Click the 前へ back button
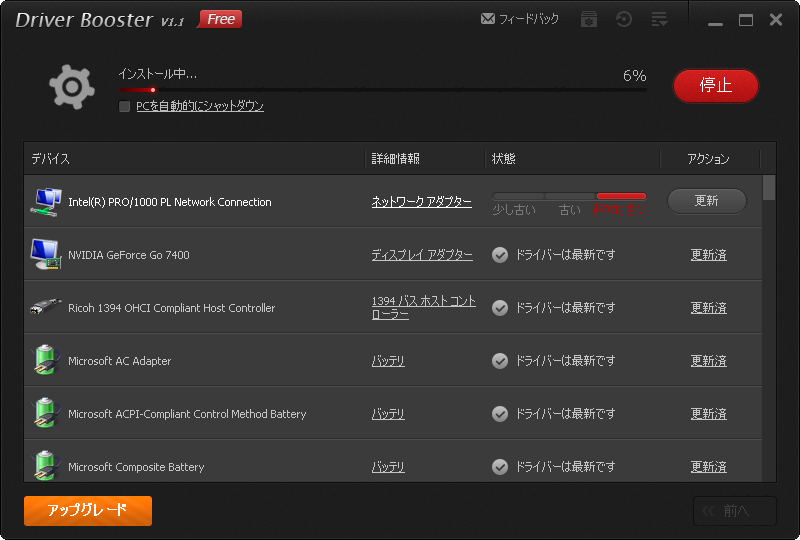 (735, 510)
